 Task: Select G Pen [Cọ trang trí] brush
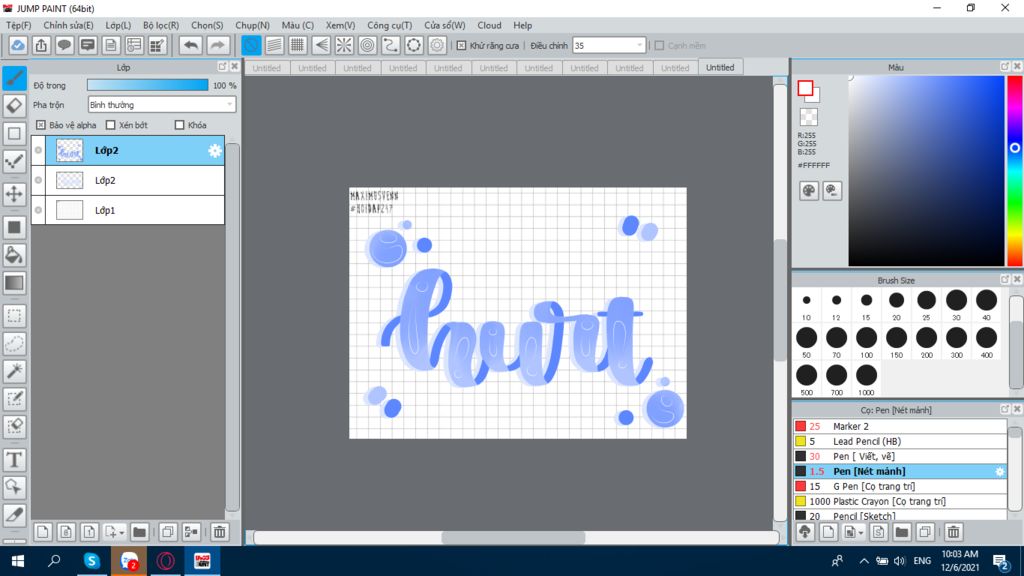[x=900, y=486]
